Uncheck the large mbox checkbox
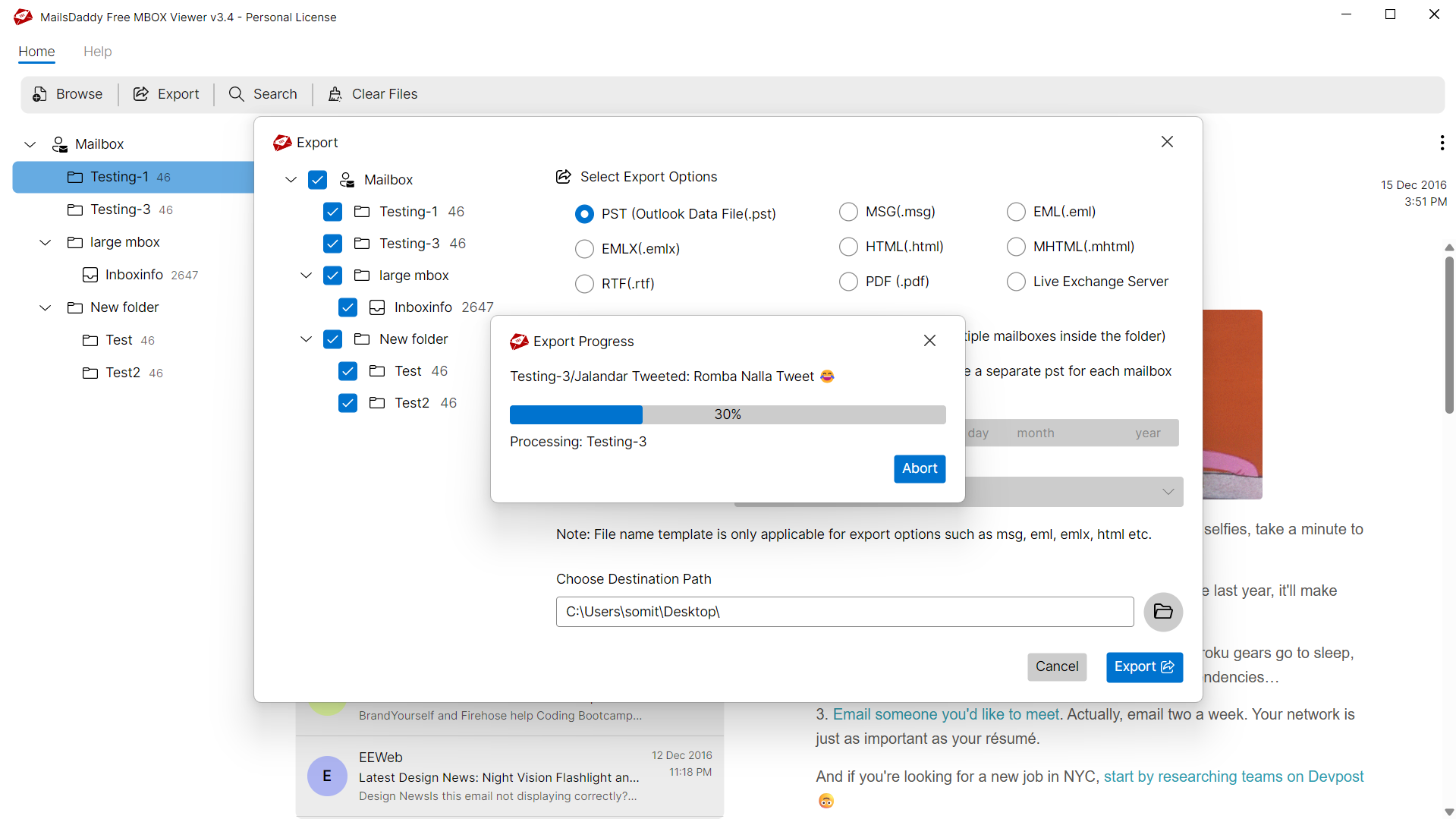The image size is (1456, 819). [x=332, y=276]
